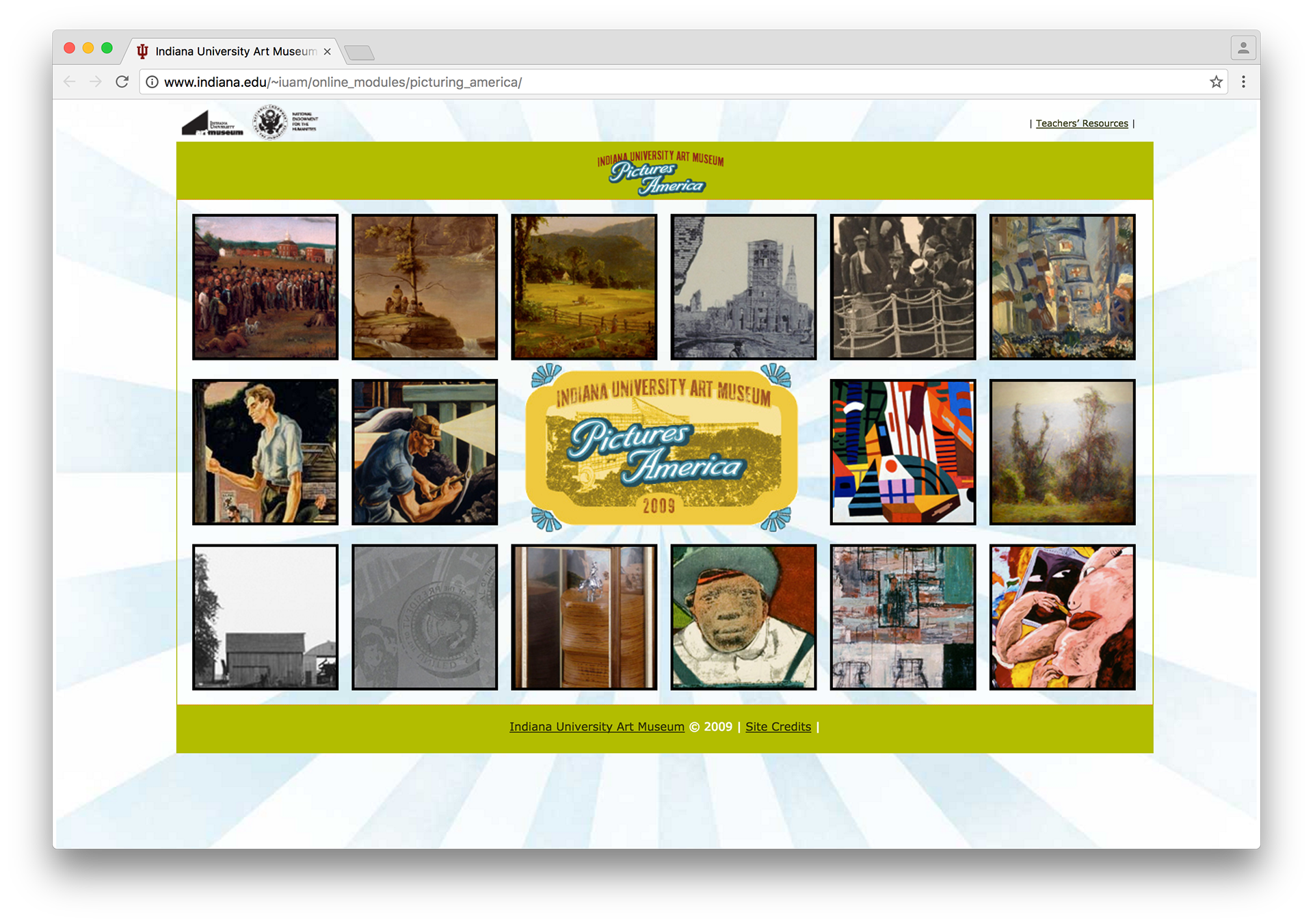This screenshot has width=1313, height=924.
Task: Open Chrome three-dot menu
Action: click(x=1243, y=82)
